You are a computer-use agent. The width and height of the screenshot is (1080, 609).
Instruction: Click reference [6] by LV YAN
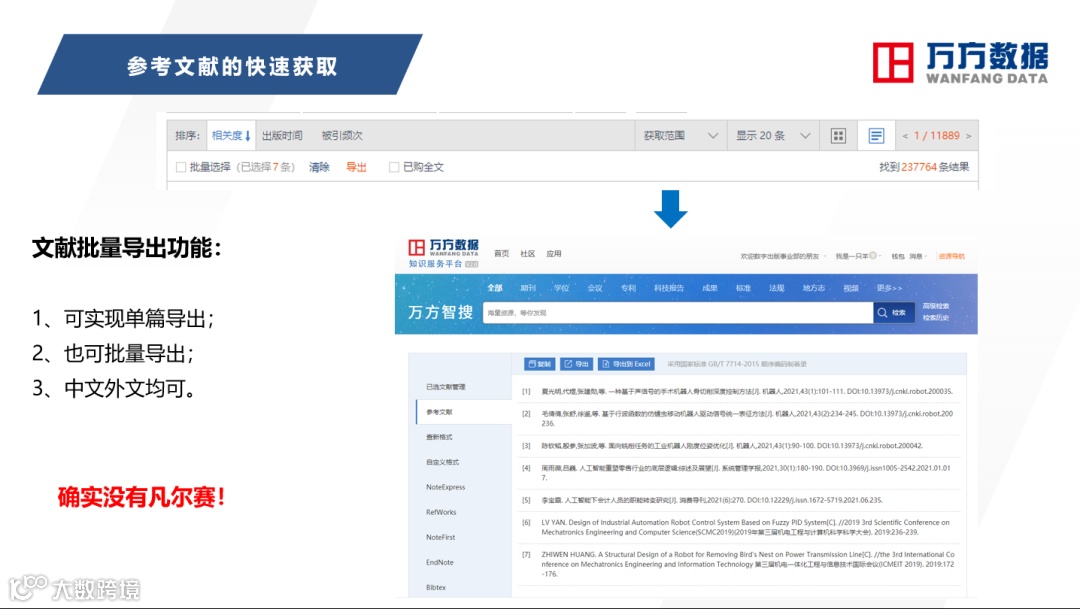coord(745,527)
